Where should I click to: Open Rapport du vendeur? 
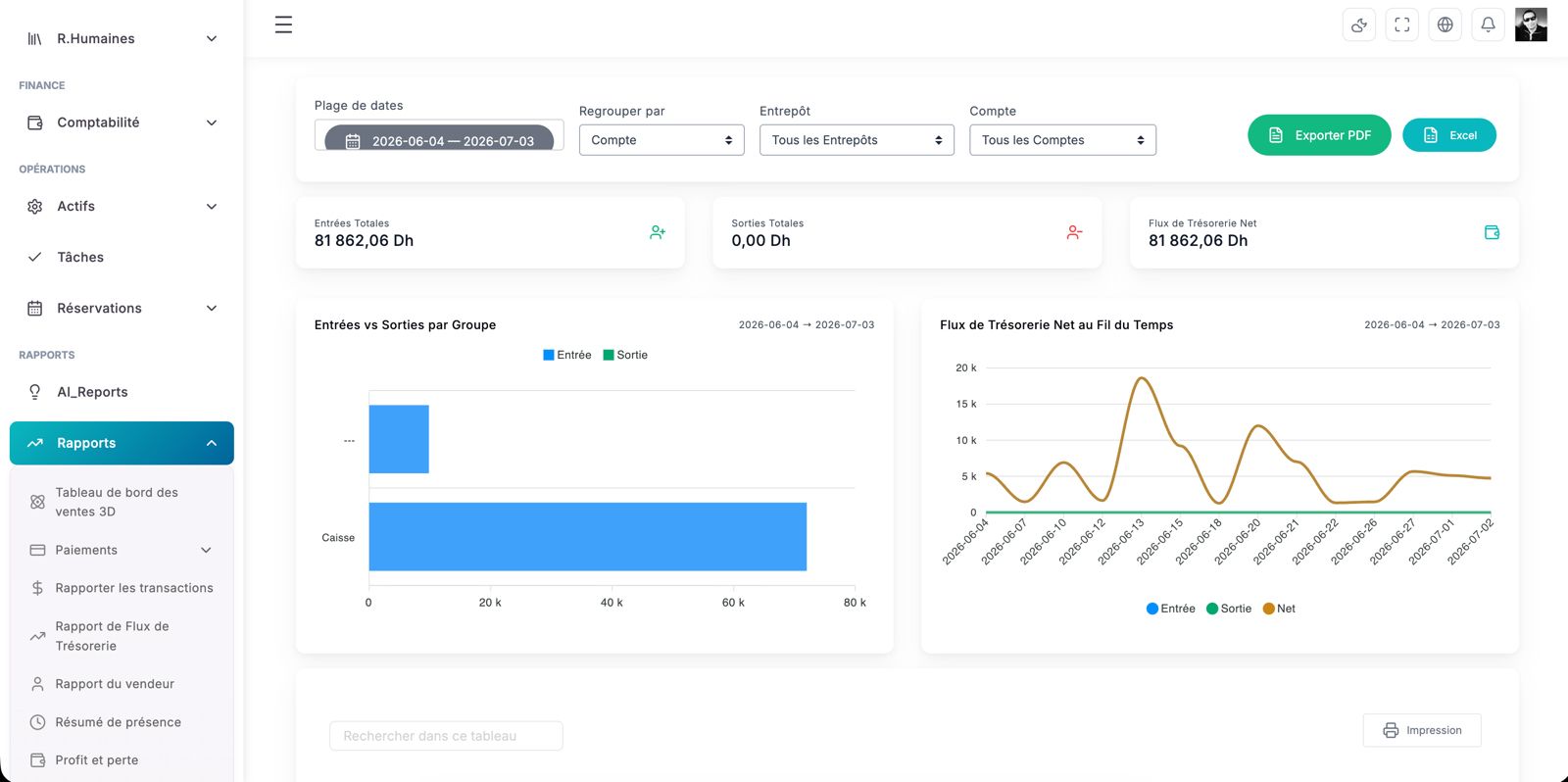[122, 684]
